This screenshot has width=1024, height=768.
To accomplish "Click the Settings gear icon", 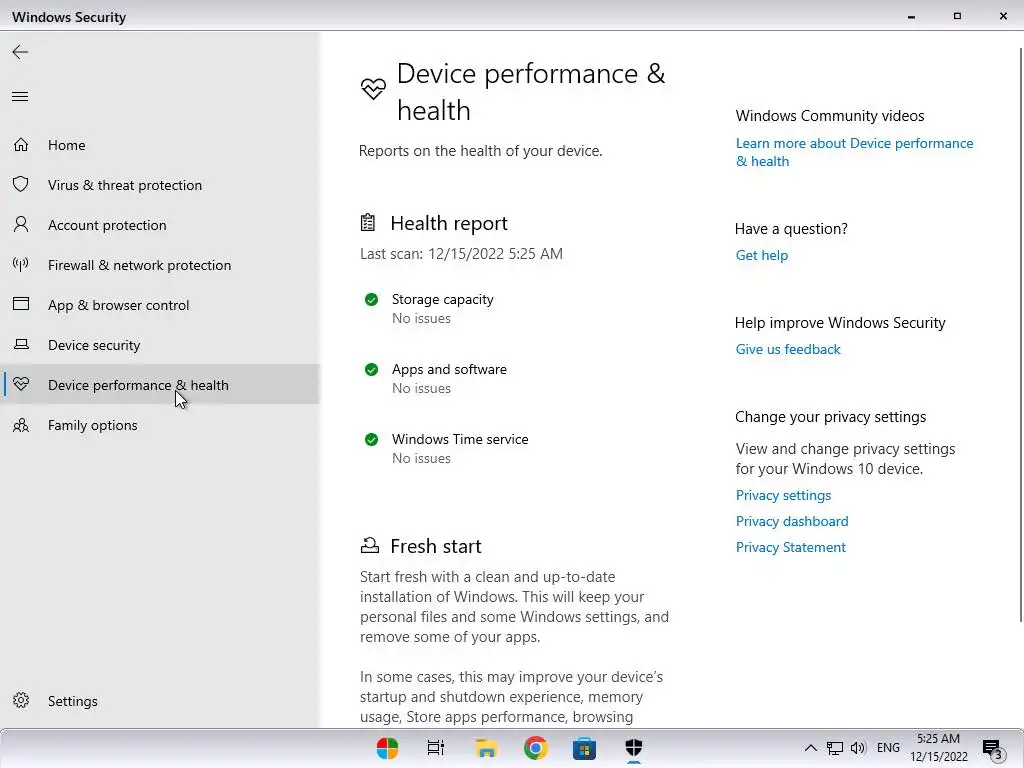I will 21,700.
